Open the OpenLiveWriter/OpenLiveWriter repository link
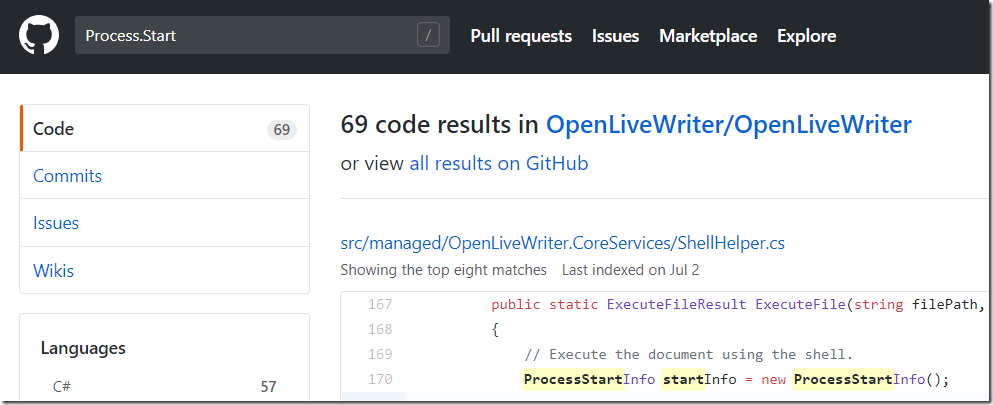This screenshot has height=405, width=993. [729, 125]
